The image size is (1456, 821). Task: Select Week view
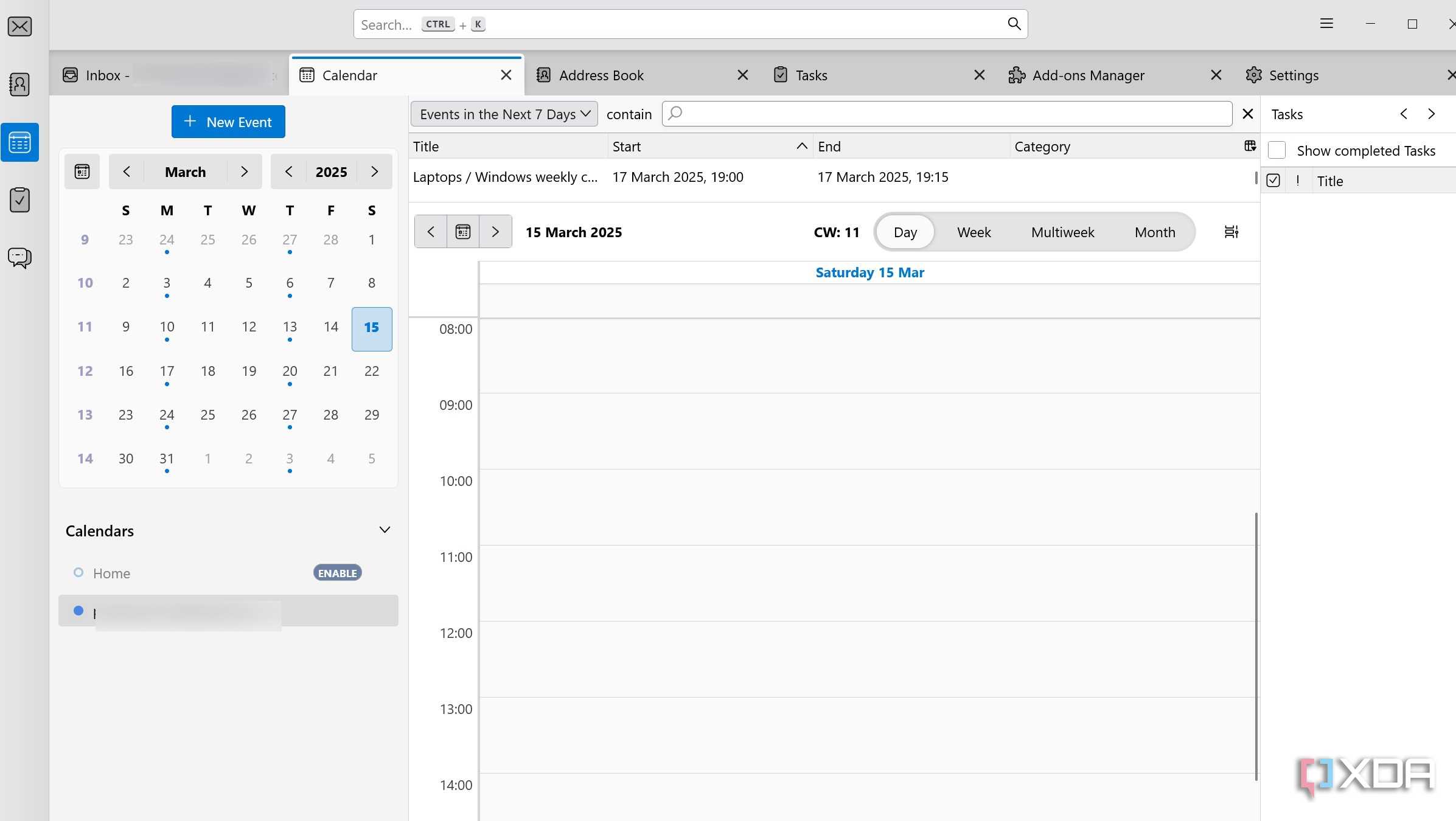(x=974, y=232)
